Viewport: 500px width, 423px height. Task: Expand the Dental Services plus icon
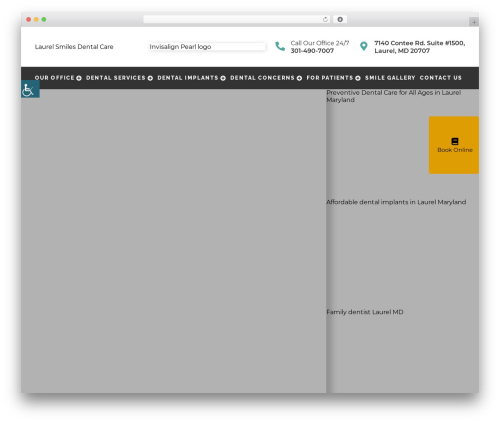[x=150, y=78]
